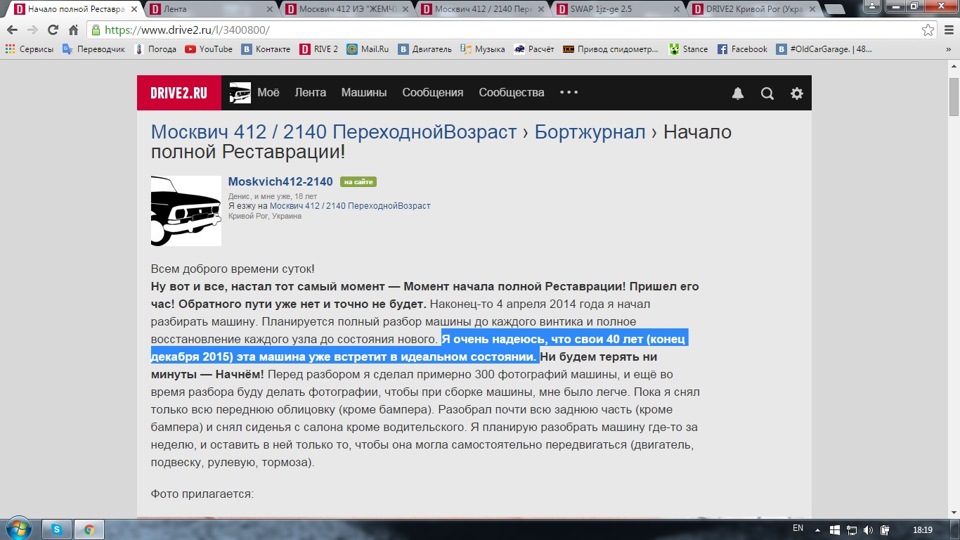Click the green HTTPS lock icon
The width and height of the screenshot is (960, 540).
click(96, 30)
